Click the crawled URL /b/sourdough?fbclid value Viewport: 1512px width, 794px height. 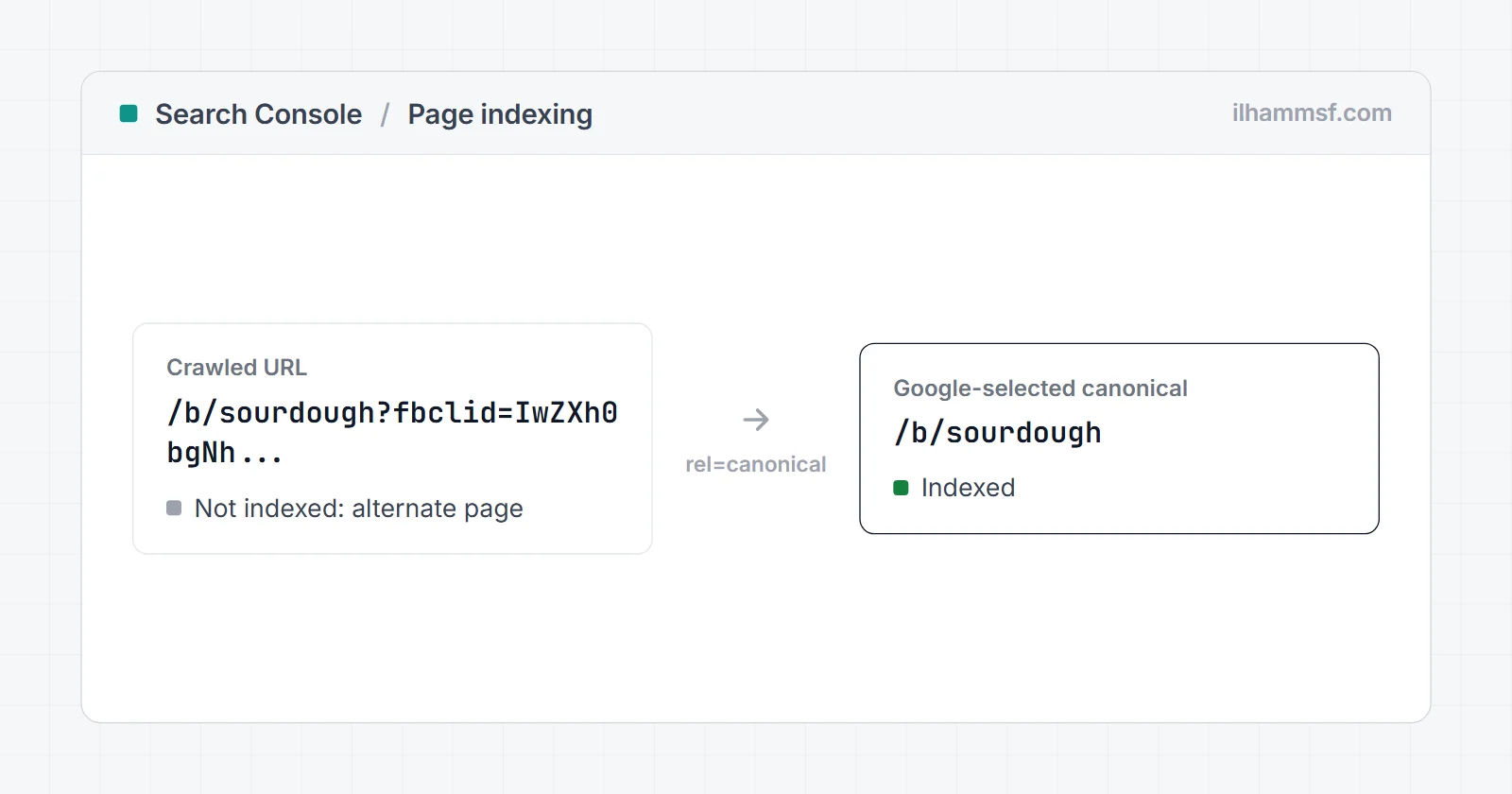[x=392, y=432]
